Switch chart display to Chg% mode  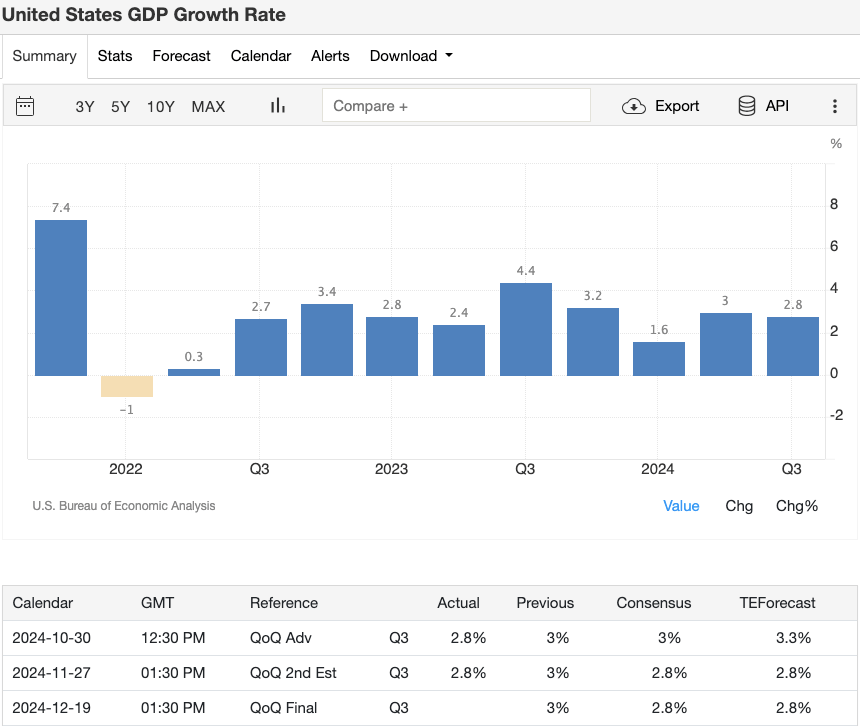point(796,506)
